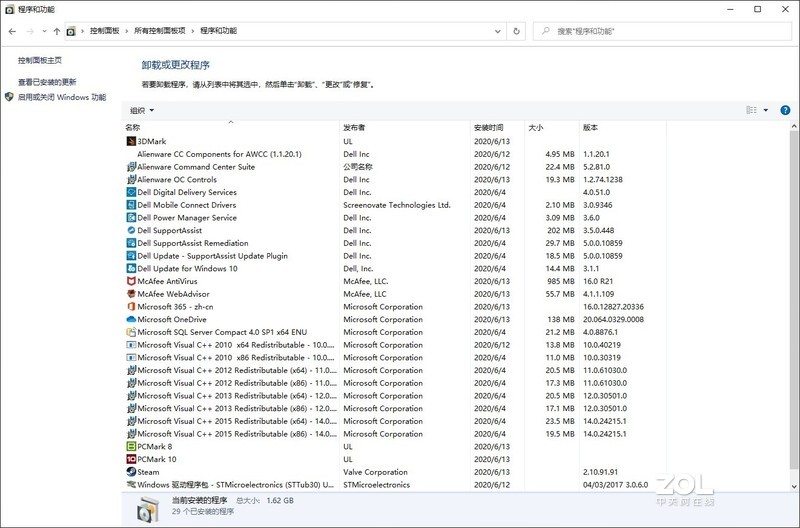Click Dell Update for Windows 10 icon
The image size is (800, 528).
131,268
